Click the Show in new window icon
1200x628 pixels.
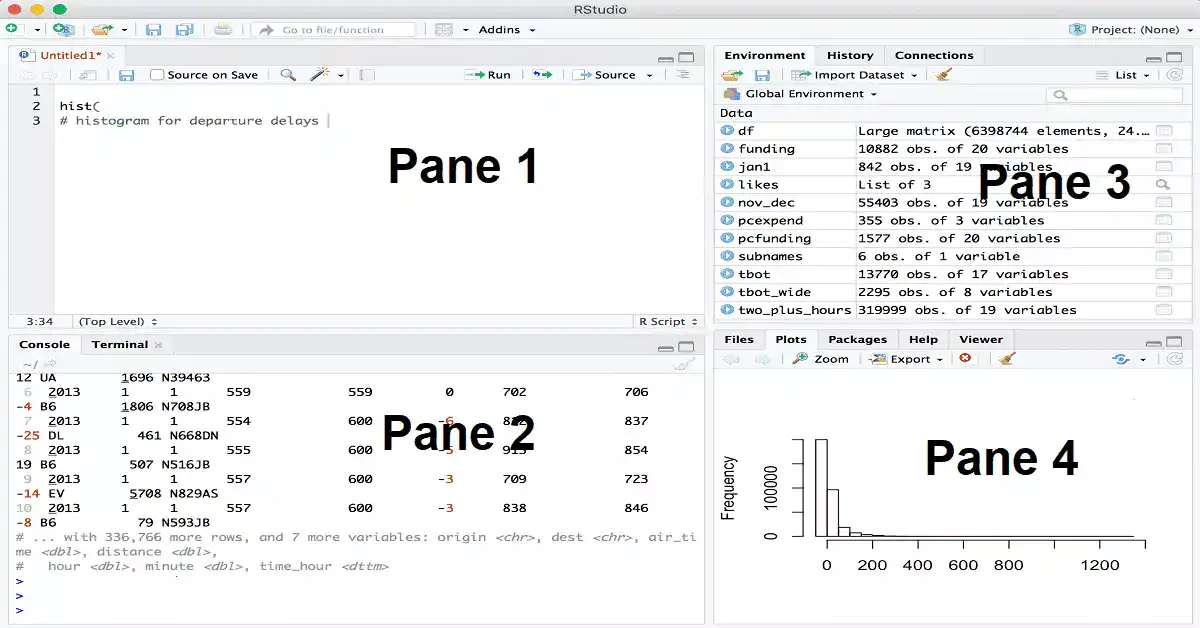pos(87,75)
